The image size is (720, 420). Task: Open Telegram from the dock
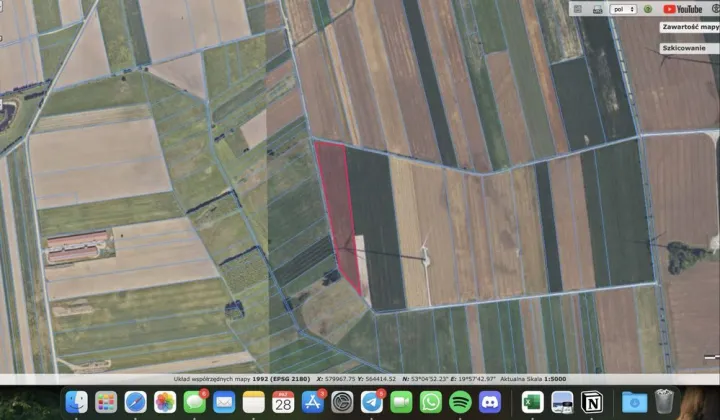(372, 402)
